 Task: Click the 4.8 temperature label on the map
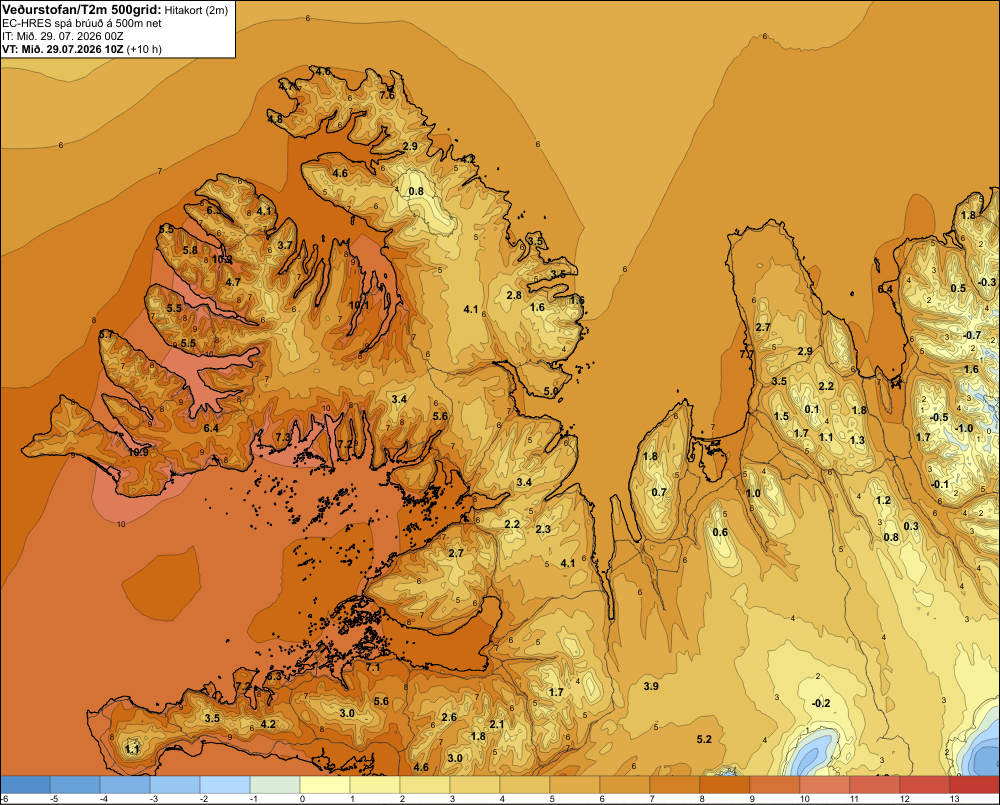(x=275, y=119)
